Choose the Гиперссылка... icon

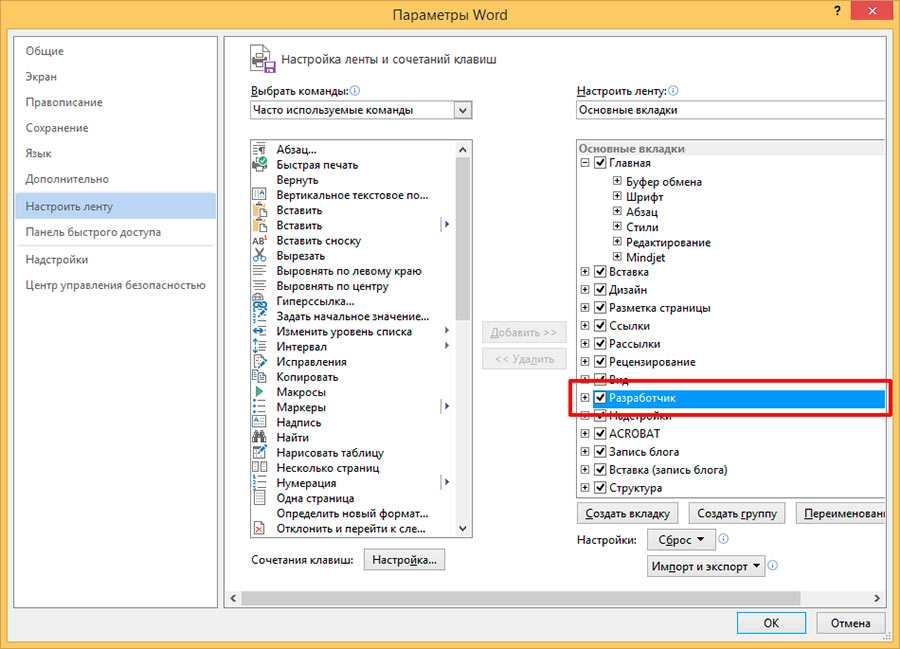[x=259, y=301]
